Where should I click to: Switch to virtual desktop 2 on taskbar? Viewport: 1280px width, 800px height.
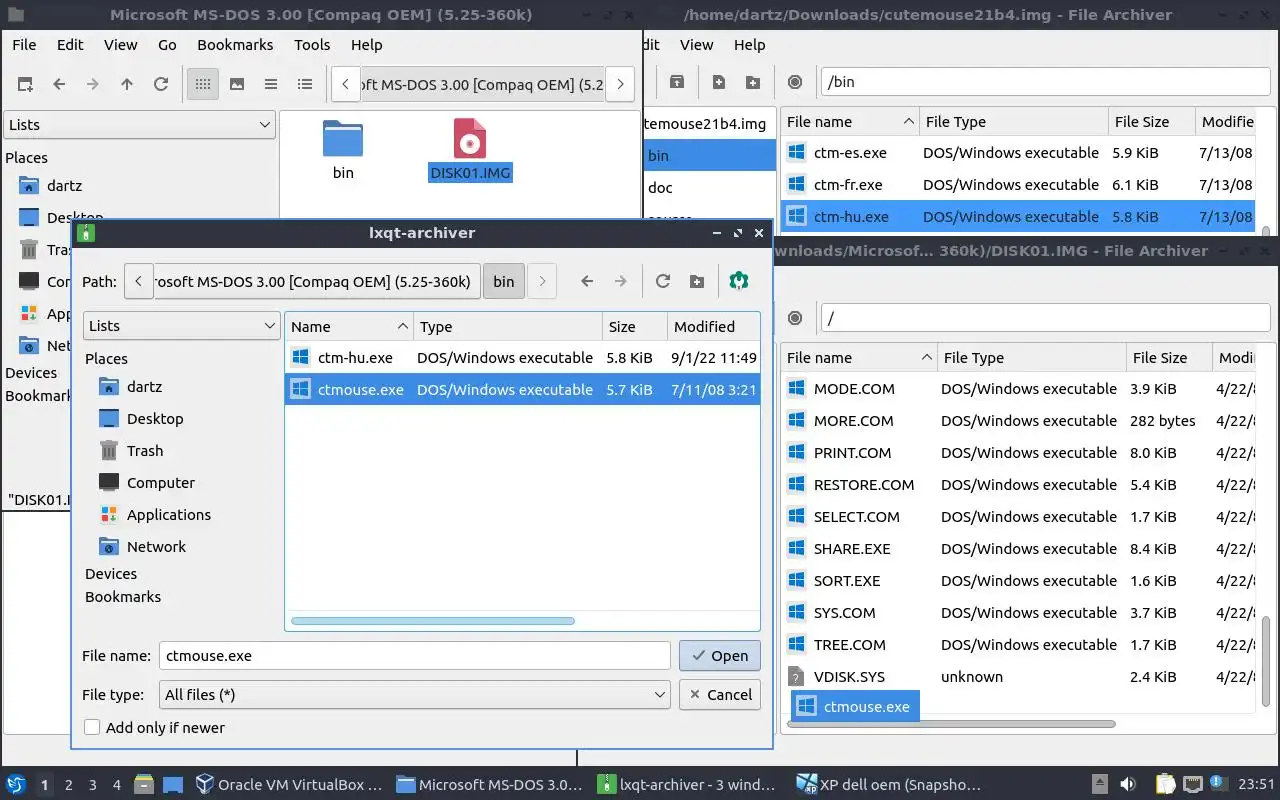(69, 785)
